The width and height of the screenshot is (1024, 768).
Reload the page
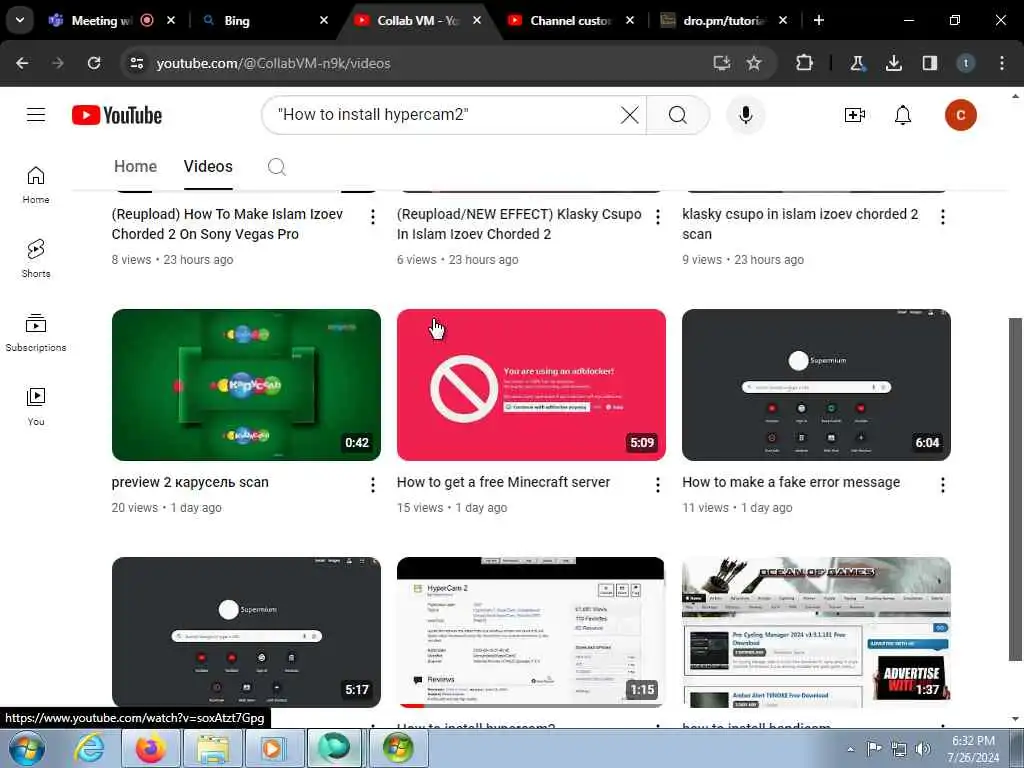(x=94, y=63)
